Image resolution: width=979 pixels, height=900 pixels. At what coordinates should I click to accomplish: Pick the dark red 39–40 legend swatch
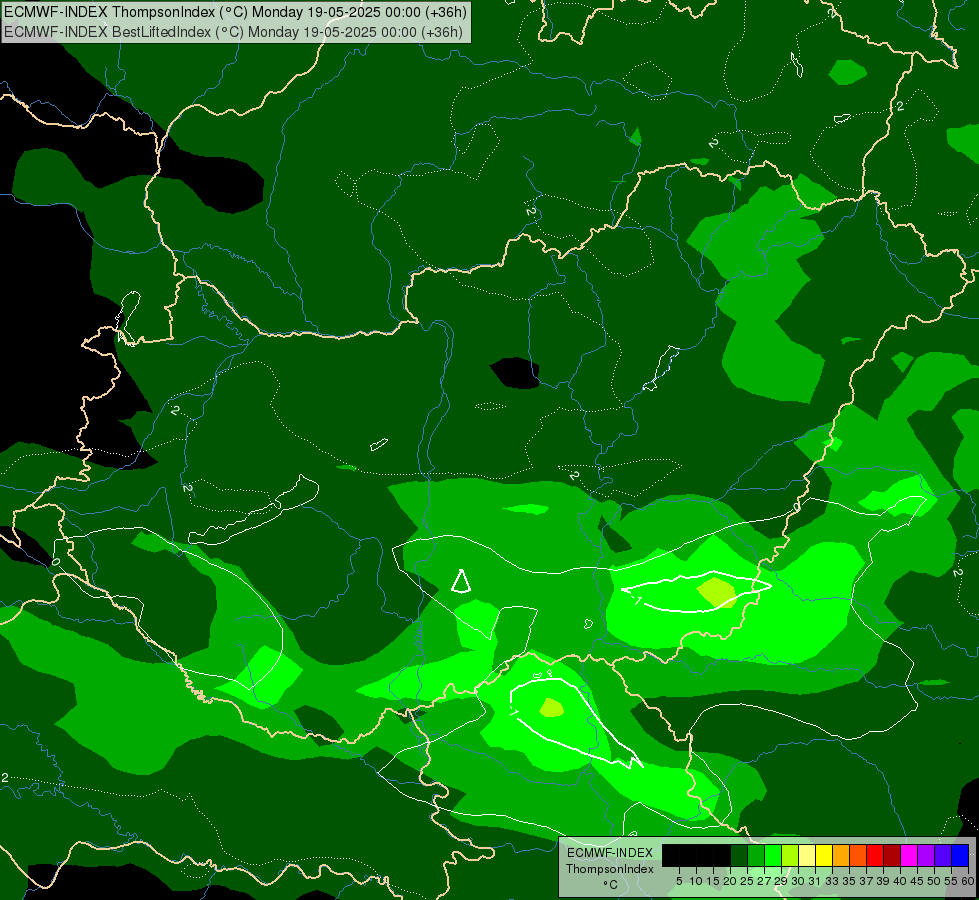pyautogui.click(x=892, y=855)
